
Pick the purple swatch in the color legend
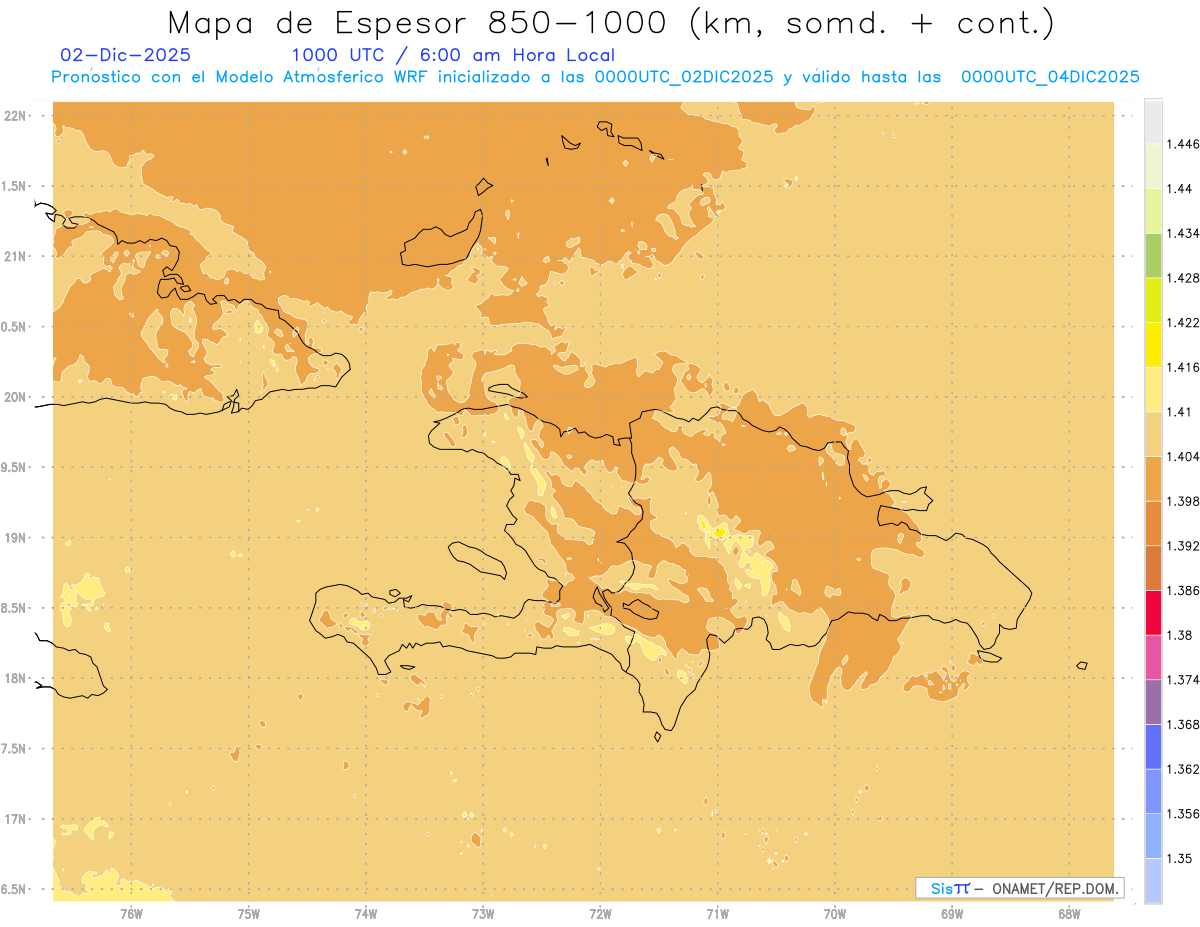point(1153,702)
